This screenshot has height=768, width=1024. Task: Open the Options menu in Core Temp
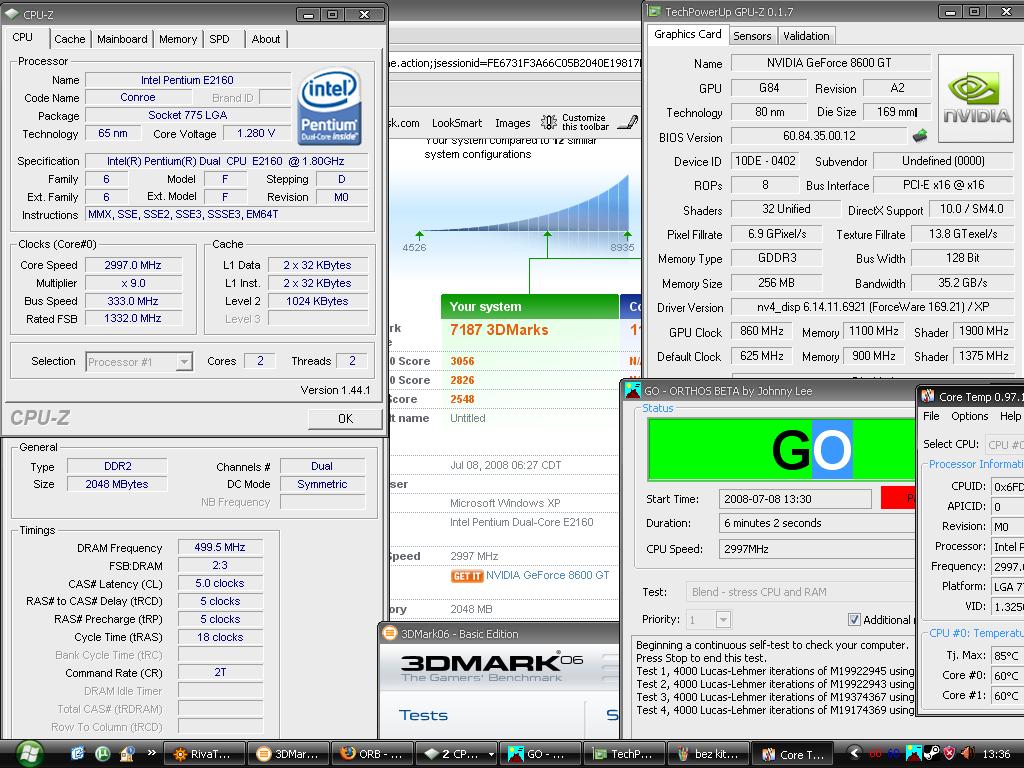[969, 416]
